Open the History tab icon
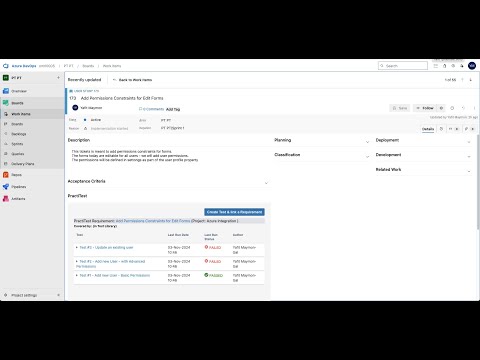480x360 pixels. point(441,129)
